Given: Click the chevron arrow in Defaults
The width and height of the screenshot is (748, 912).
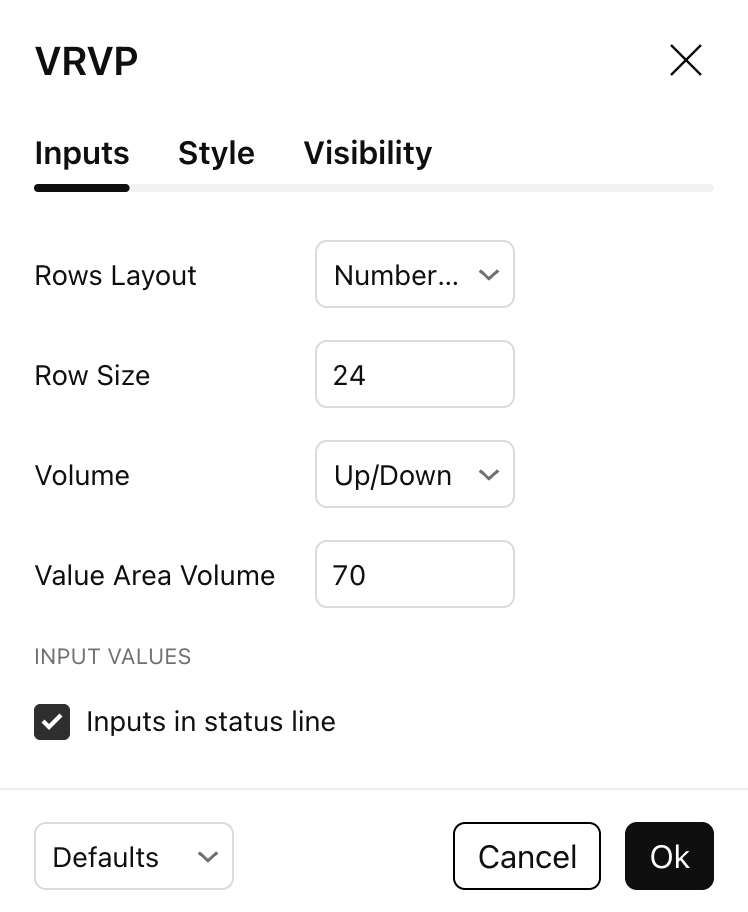Looking at the screenshot, I should pyautogui.click(x=208, y=856).
